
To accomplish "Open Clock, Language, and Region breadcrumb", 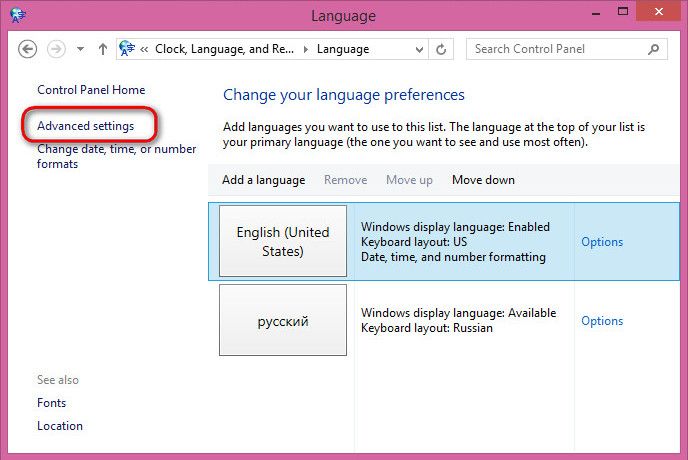I will coord(224,49).
